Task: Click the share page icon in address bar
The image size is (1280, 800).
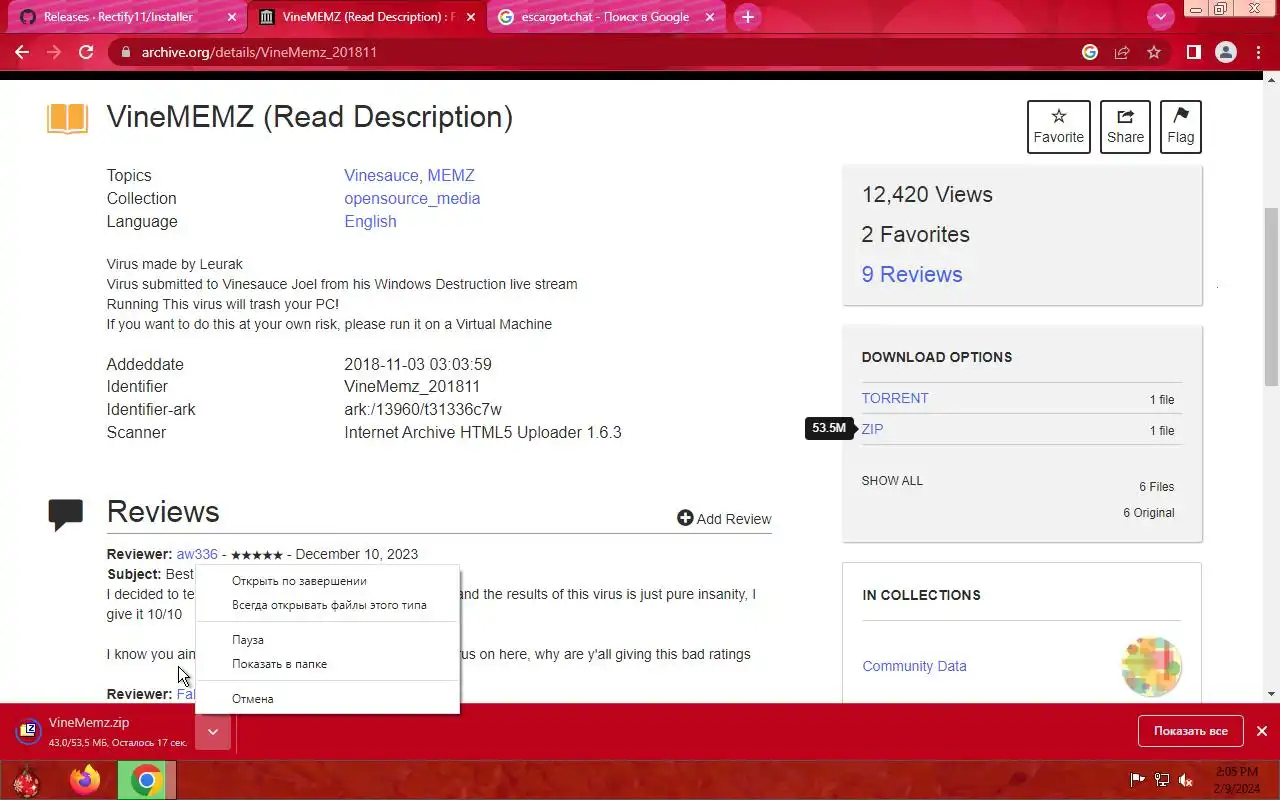Action: [x=1122, y=52]
